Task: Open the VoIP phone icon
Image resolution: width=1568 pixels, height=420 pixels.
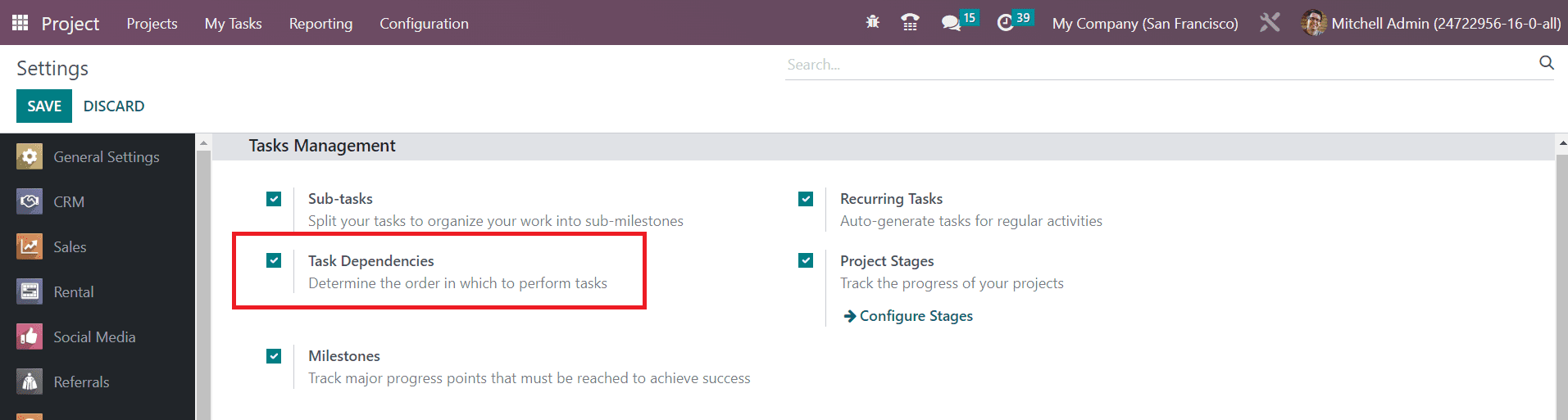Action: 910,22
